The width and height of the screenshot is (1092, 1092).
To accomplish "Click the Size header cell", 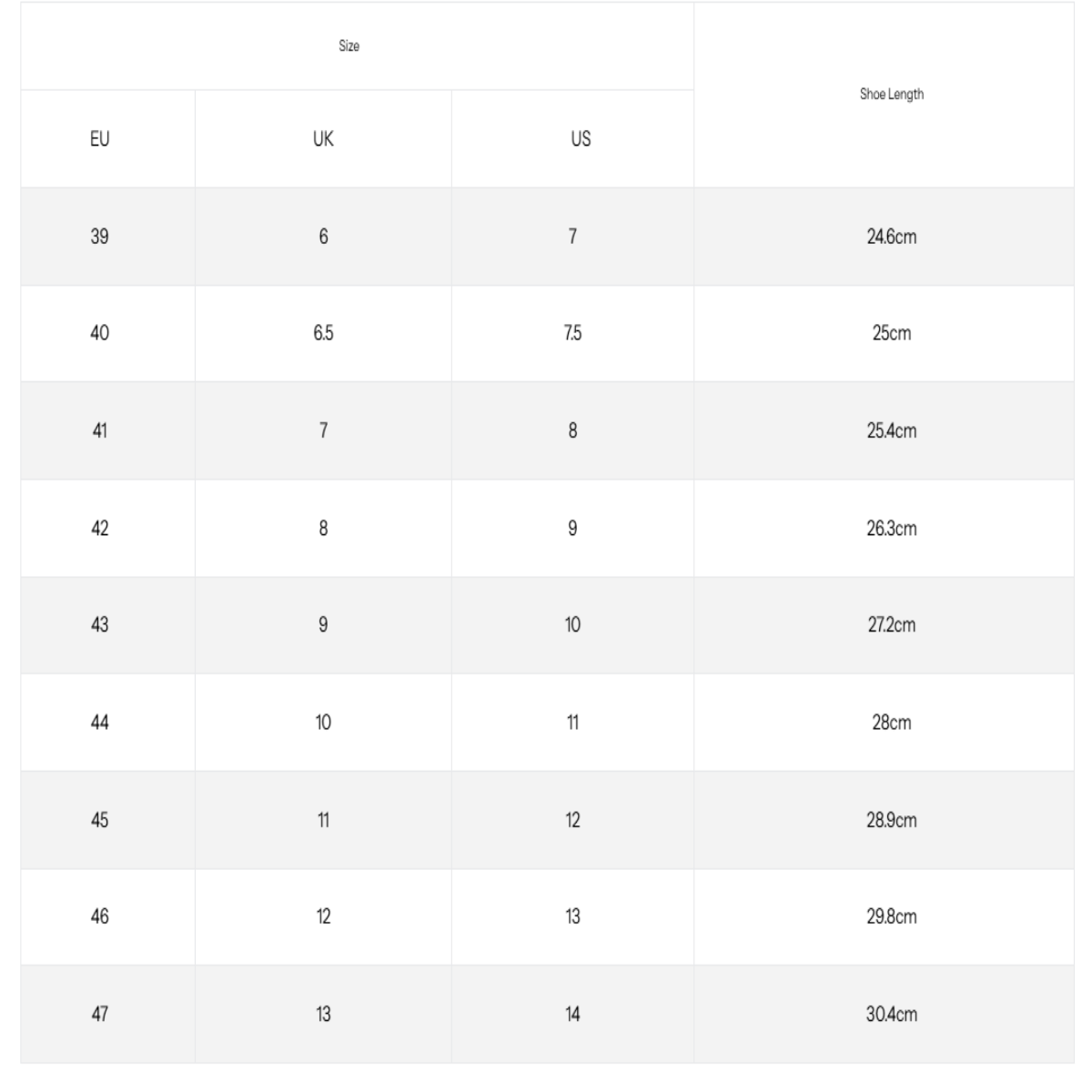I will coord(349,46).
